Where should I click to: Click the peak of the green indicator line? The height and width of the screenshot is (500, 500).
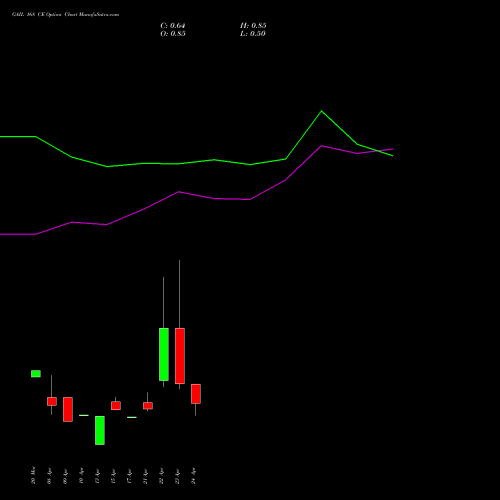[321, 111]
